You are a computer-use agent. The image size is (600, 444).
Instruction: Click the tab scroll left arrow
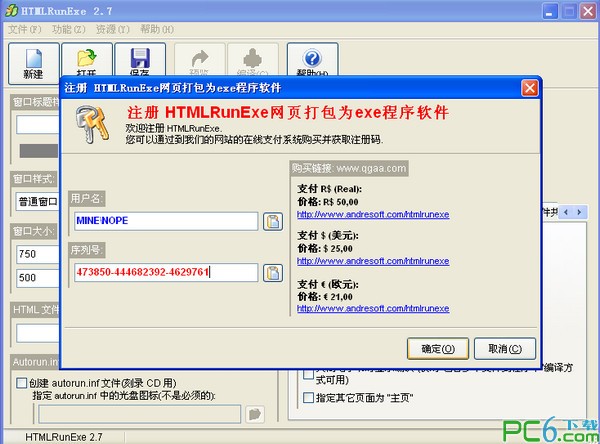pos(566,212)
